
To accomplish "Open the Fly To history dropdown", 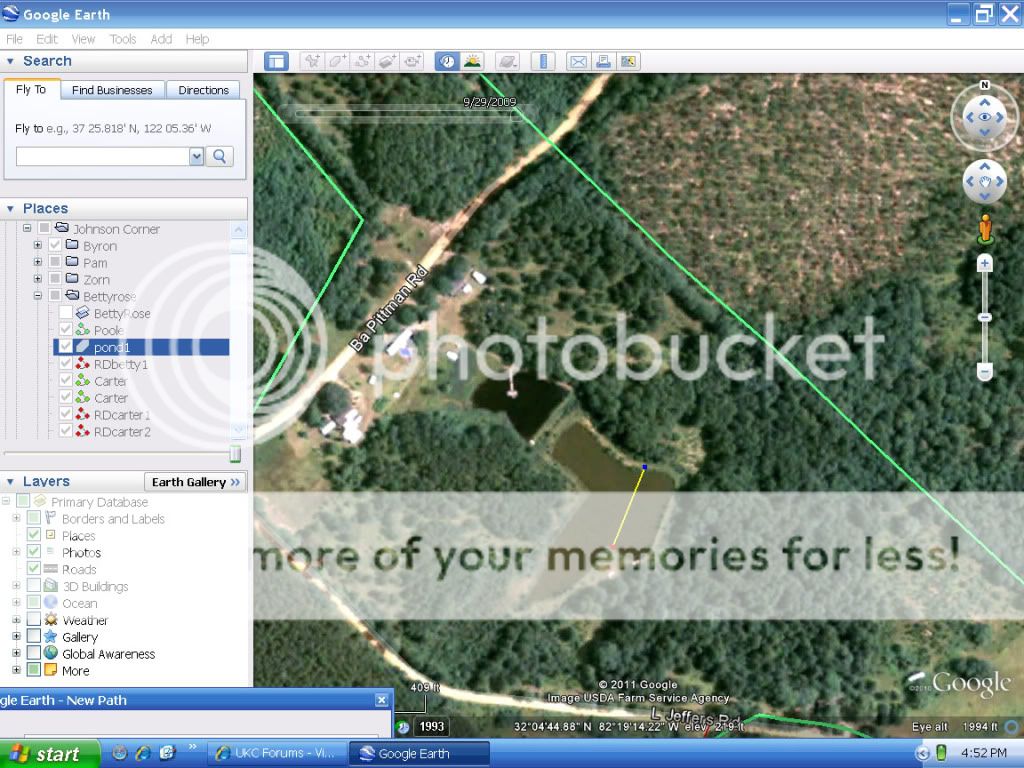I will [196, 156].
